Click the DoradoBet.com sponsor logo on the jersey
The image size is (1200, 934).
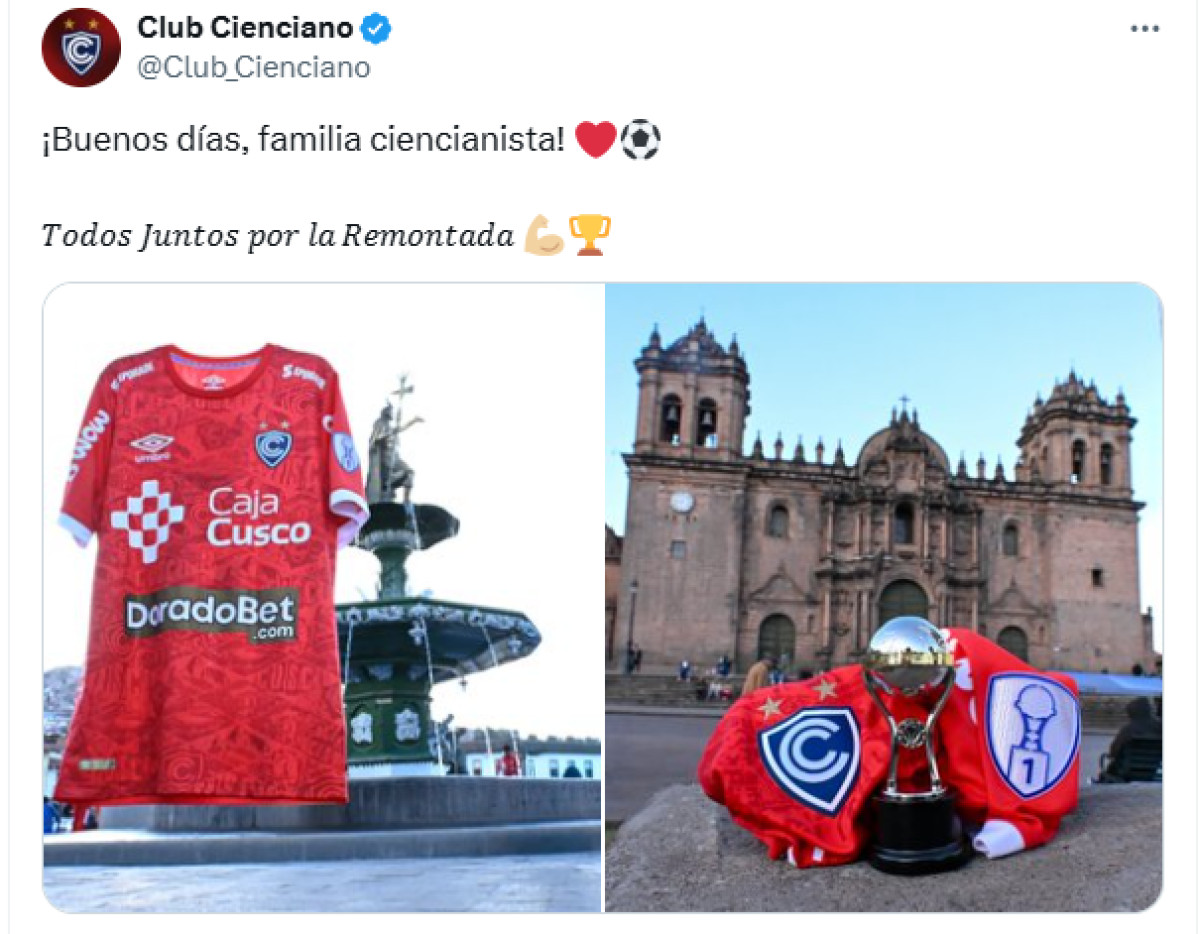(211, 613)
